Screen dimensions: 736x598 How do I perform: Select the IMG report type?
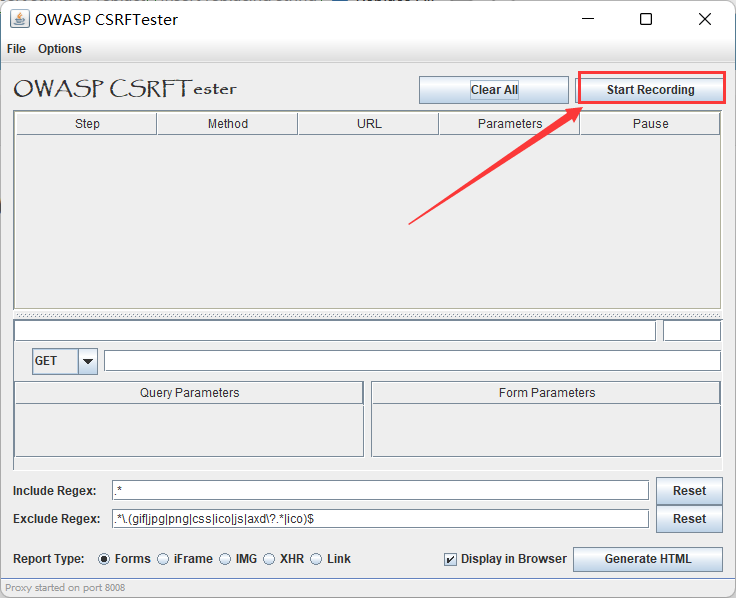click(x=238, y=559)
